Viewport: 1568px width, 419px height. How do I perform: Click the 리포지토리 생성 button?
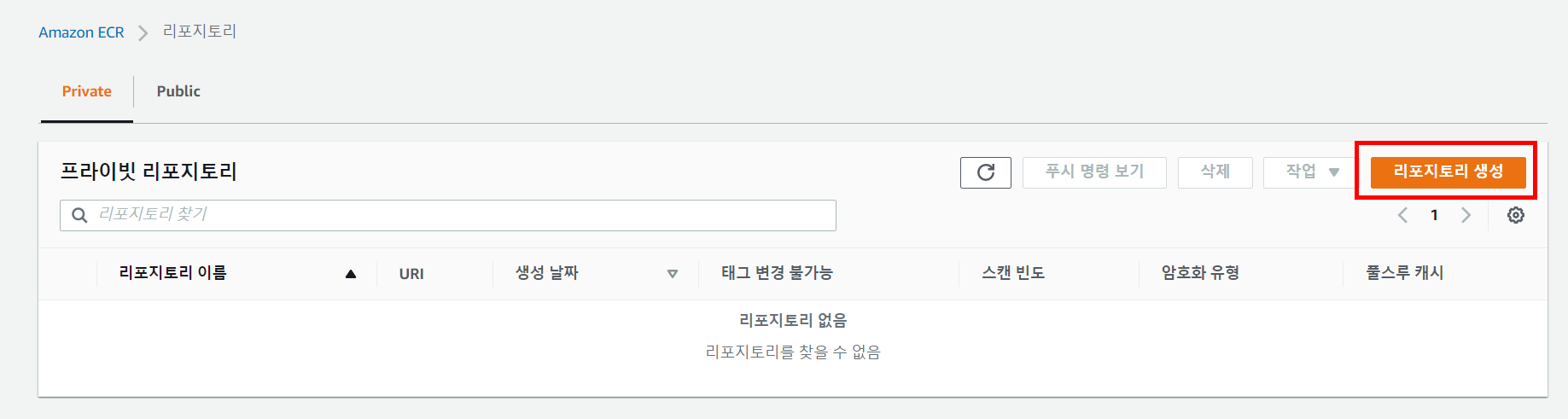click(1448, 172)
